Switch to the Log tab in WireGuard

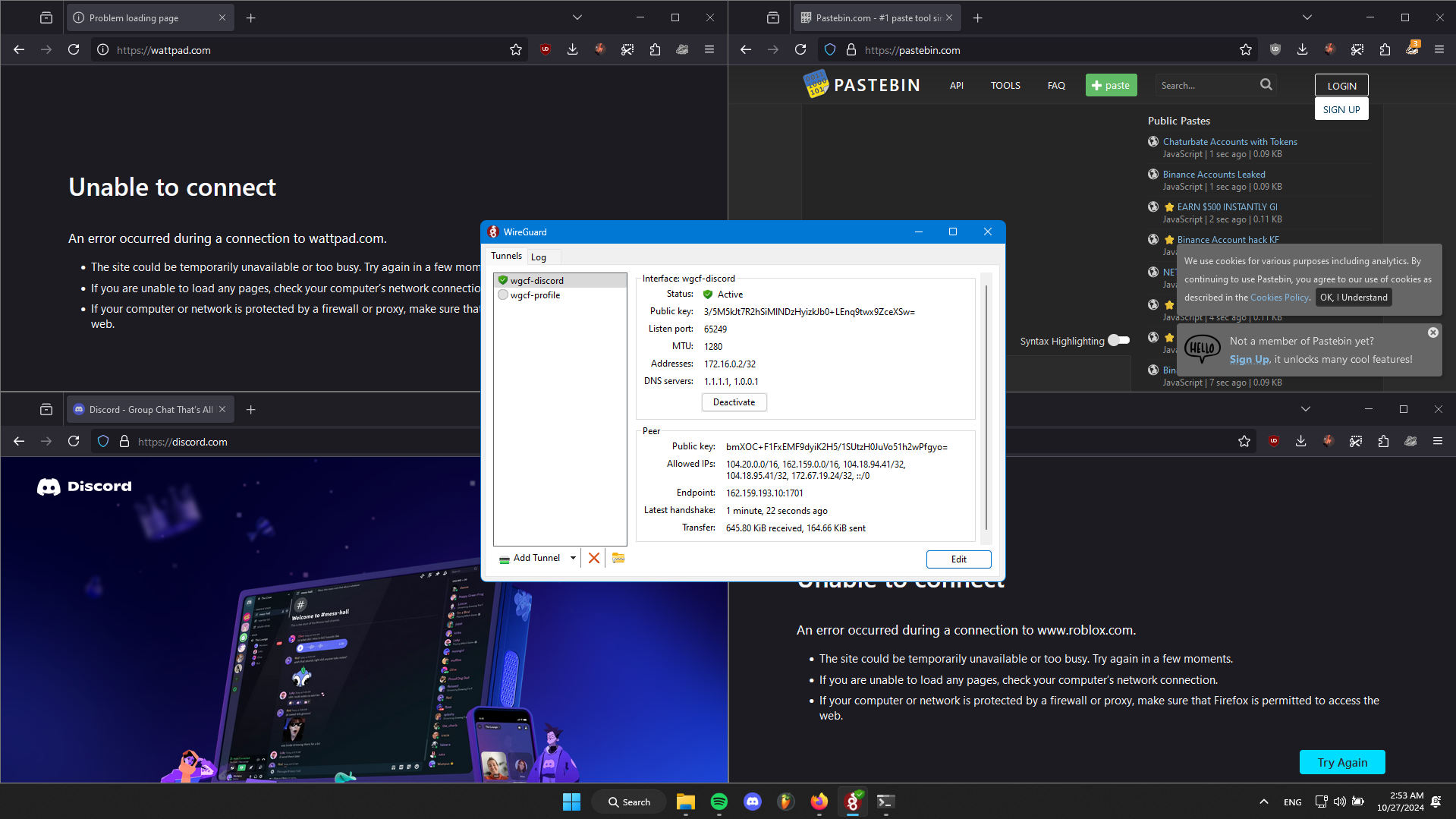(539, 257)
